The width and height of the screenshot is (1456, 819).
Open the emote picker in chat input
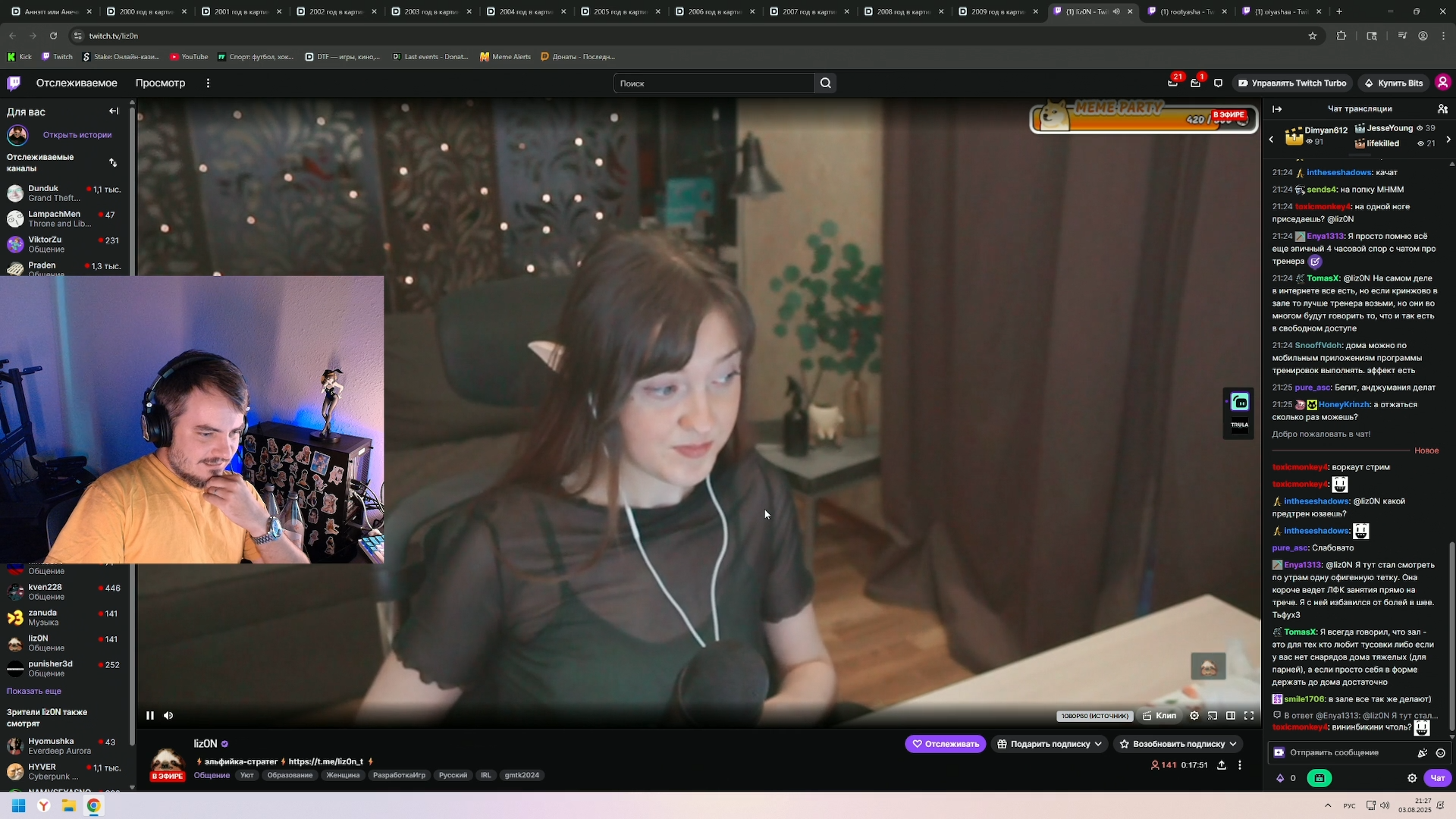pos(1440,752)
